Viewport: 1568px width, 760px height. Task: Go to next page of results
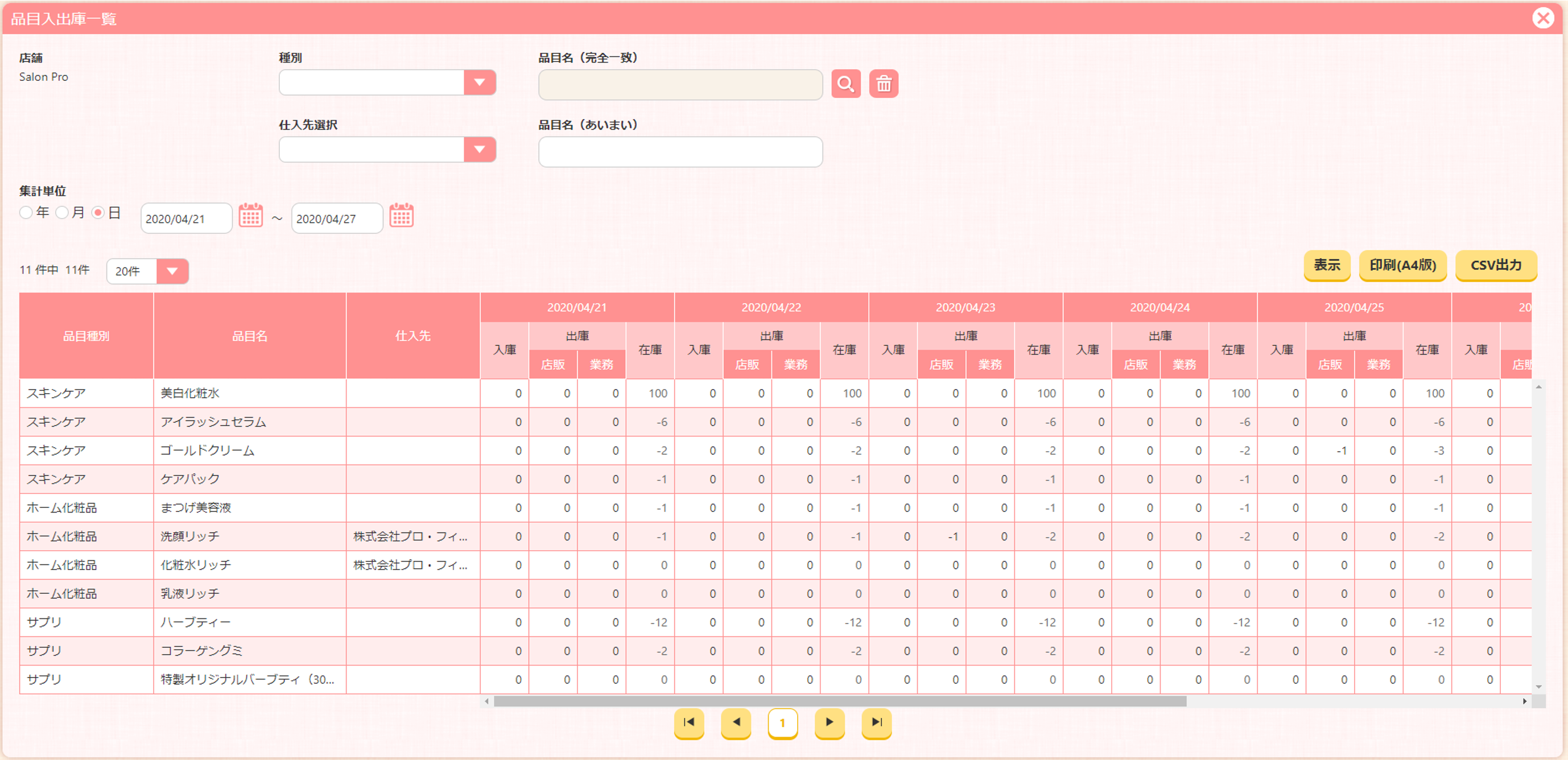(830, 723)
